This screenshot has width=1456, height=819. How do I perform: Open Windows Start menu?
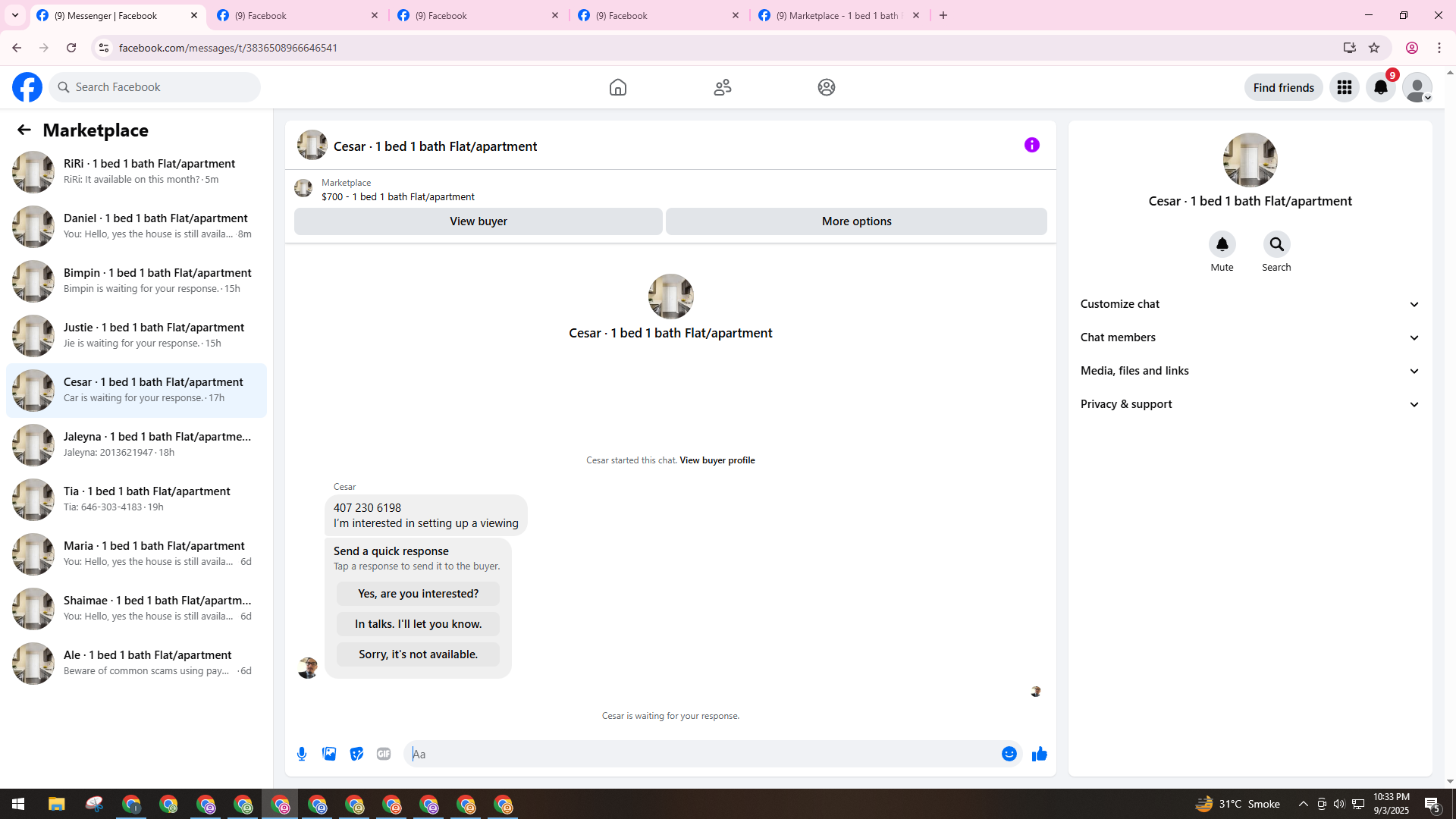click(18, 804)
